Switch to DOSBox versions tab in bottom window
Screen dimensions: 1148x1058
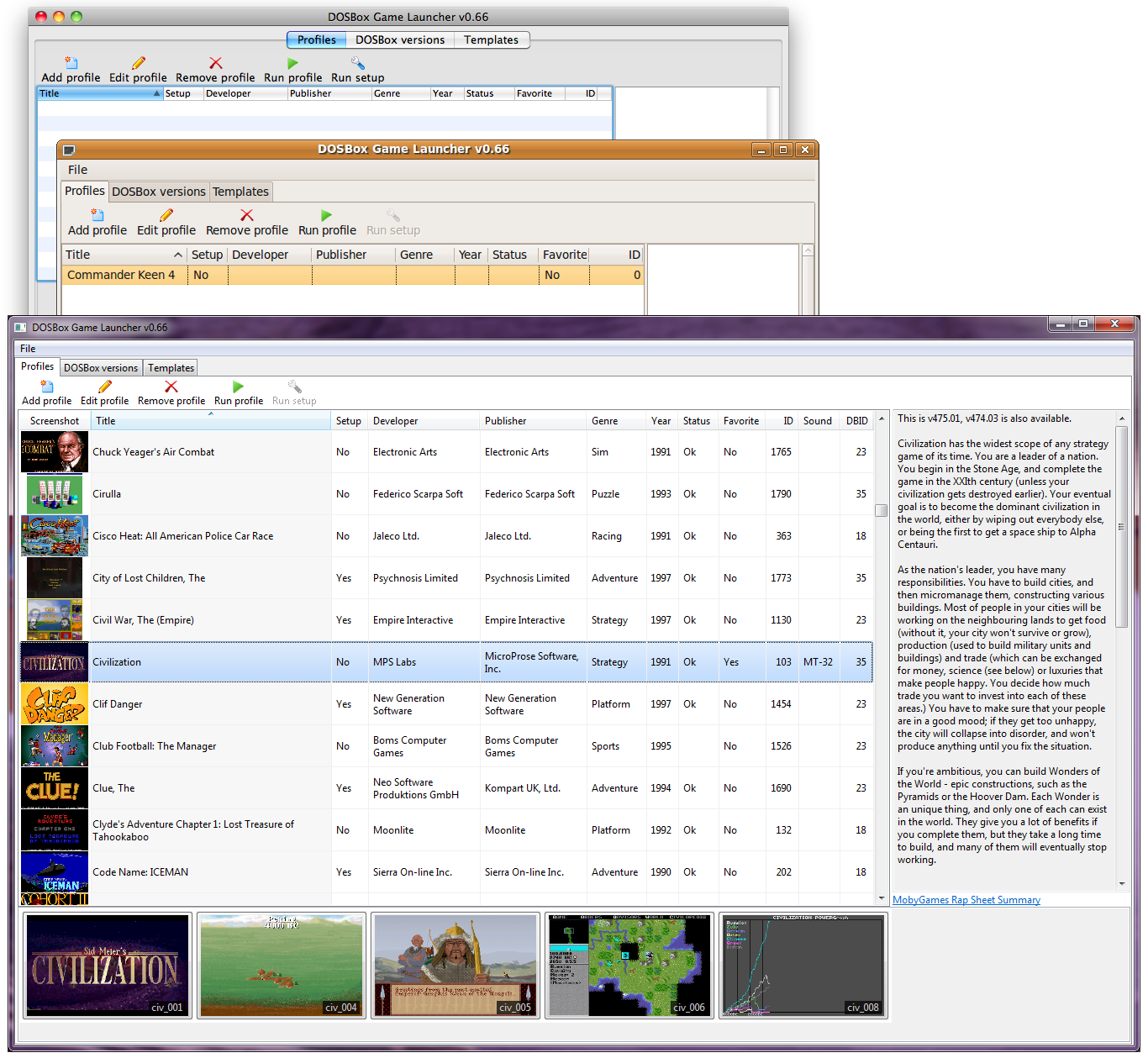pos(101,368)
